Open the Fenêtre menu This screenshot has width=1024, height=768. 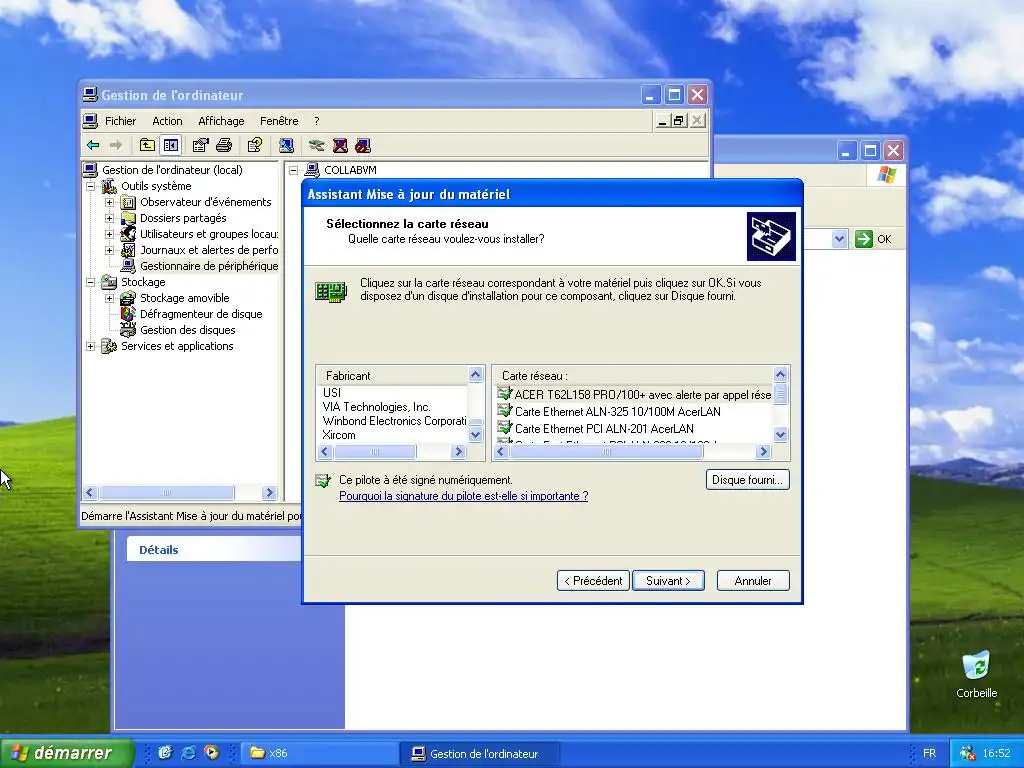pyautogui.click(x=279, y=121)
